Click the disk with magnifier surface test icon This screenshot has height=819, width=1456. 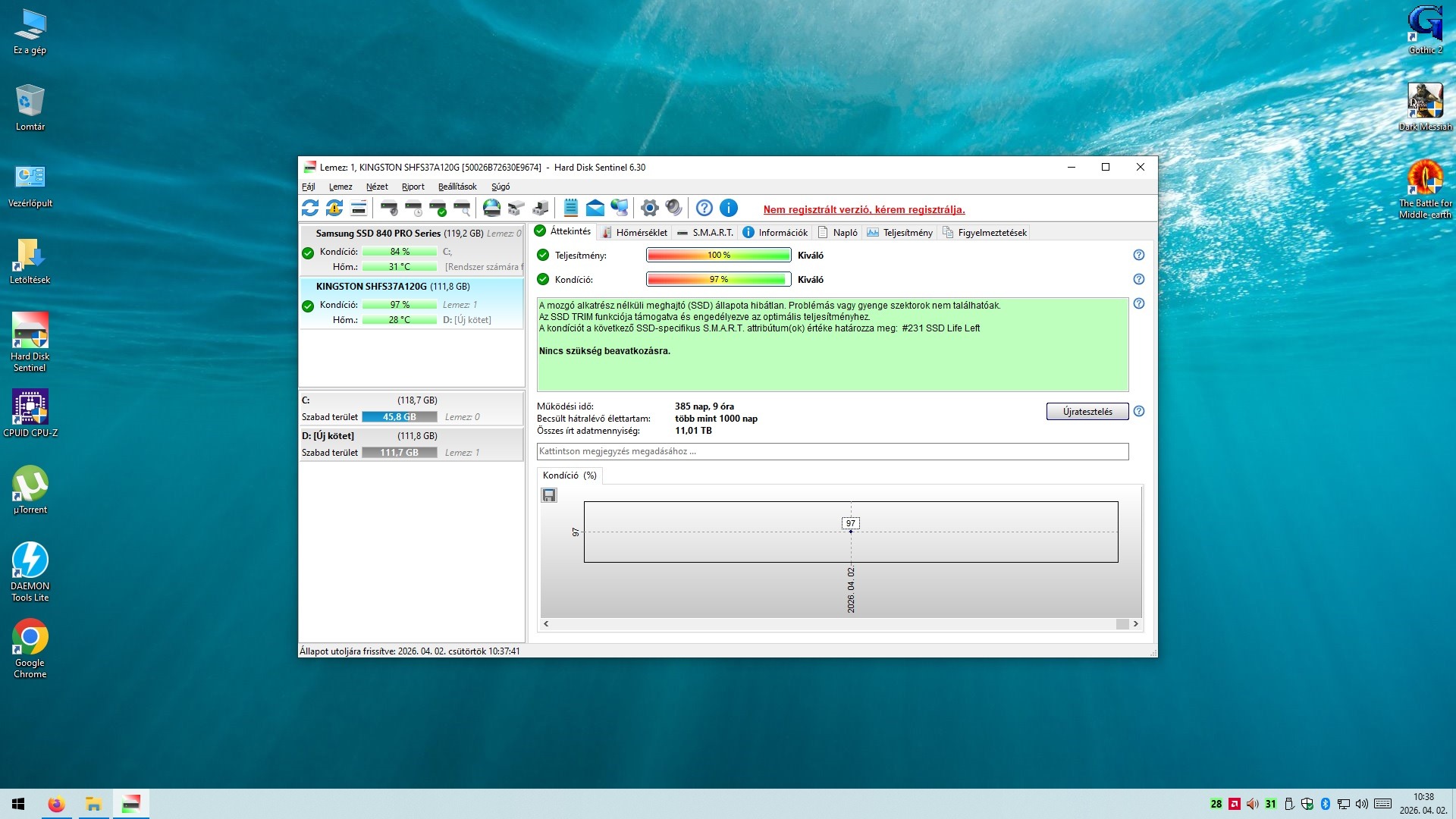click(x=463, y=208)
